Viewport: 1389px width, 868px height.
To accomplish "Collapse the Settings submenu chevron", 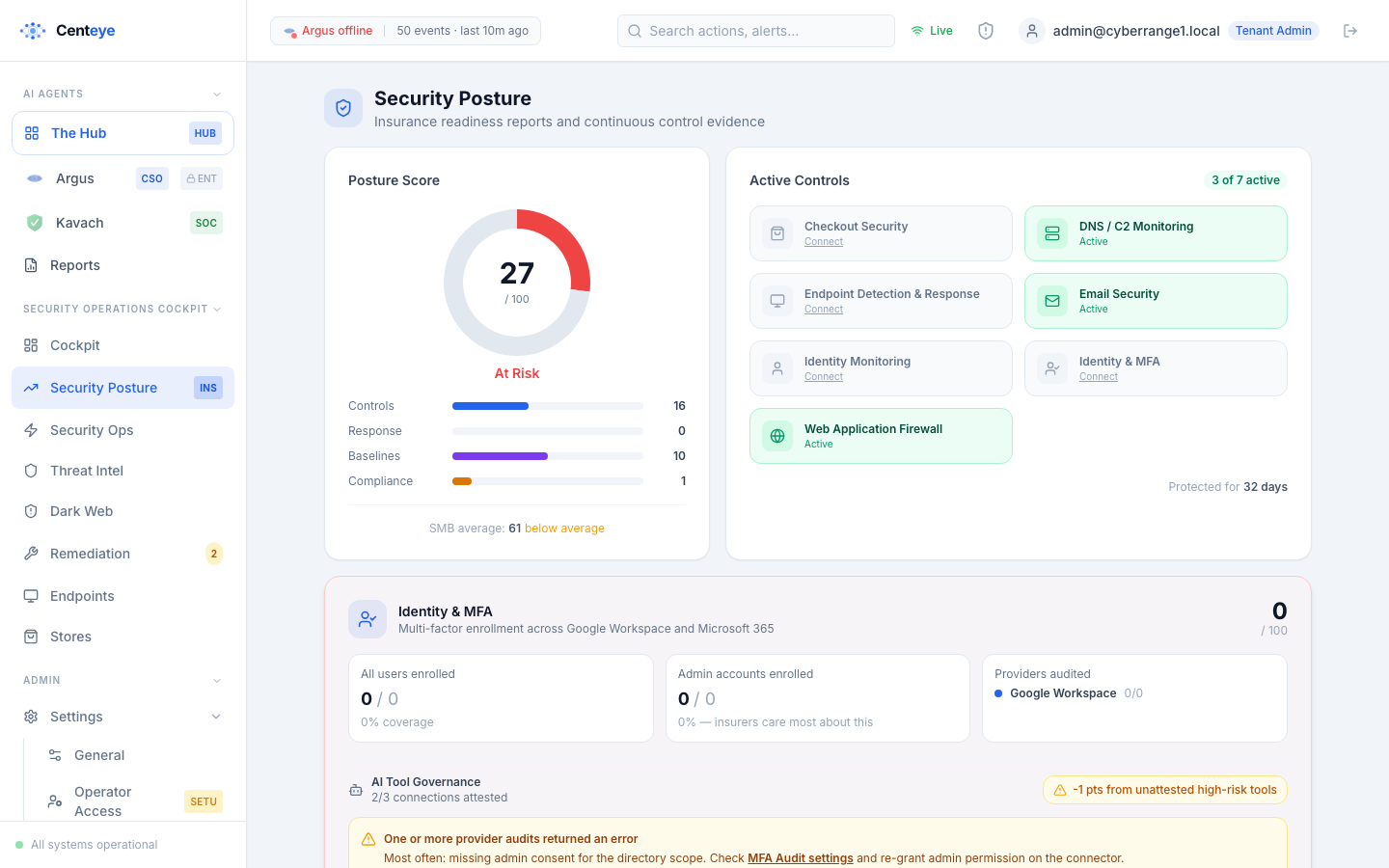I will (216, 717).
